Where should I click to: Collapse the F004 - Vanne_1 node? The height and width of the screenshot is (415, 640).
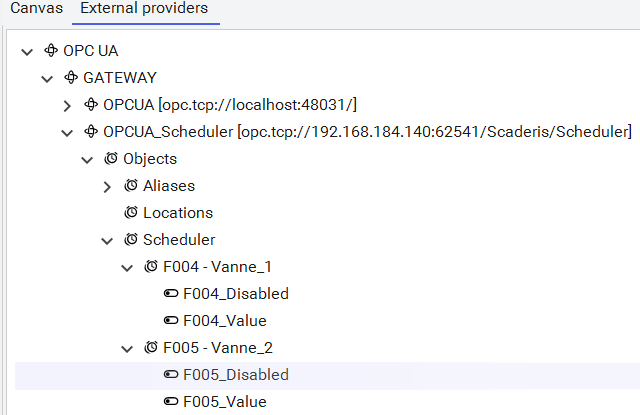[x=127, y=267]
